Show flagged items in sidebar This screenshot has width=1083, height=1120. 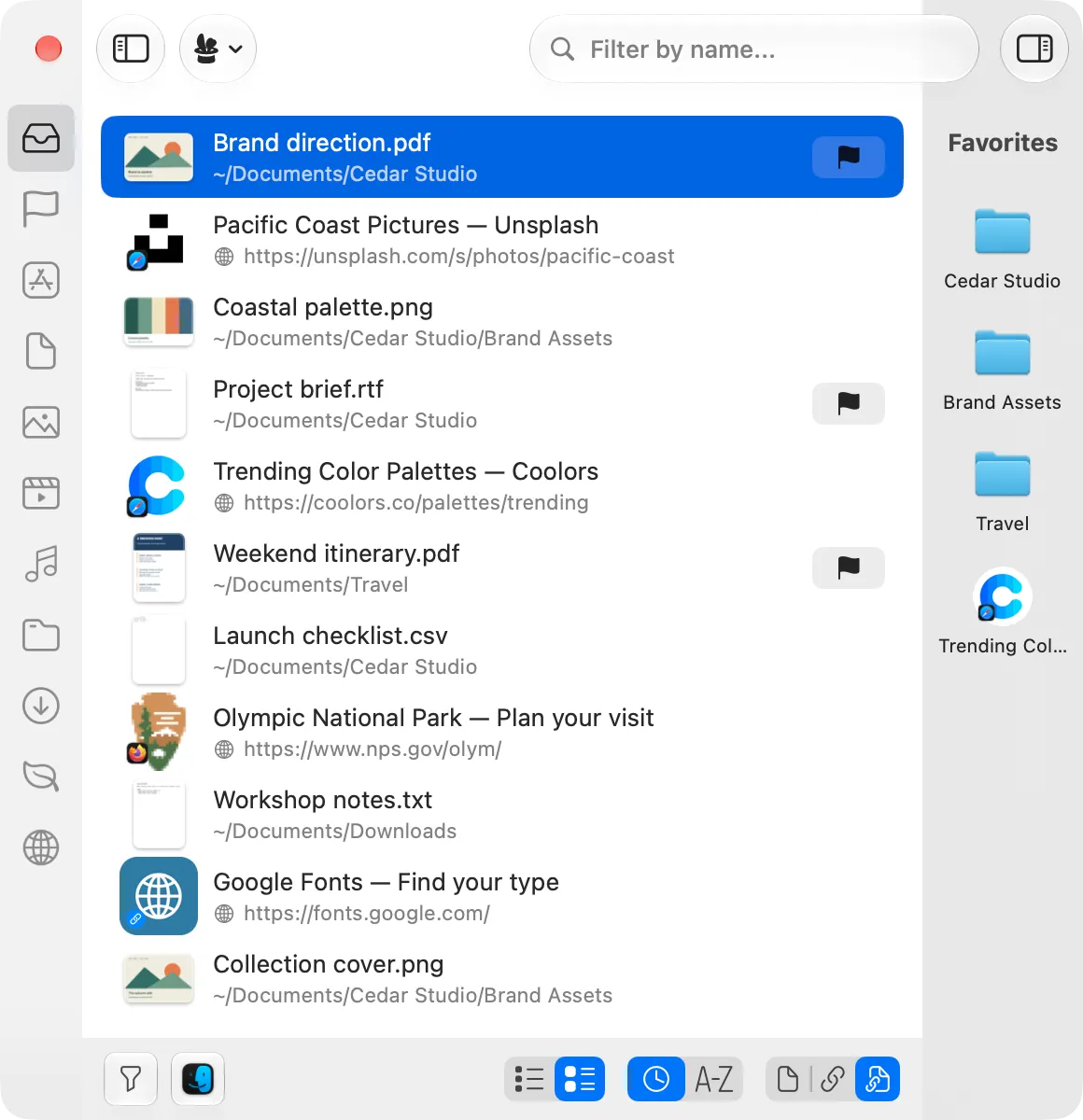coord(41,209)
